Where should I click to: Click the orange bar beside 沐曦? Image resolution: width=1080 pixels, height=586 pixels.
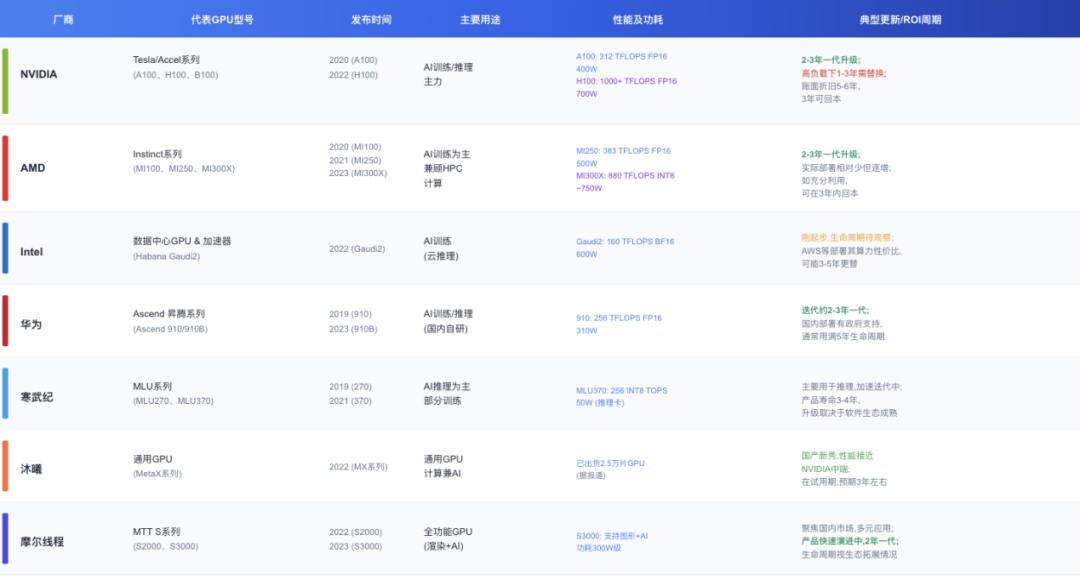click(x=5, y=467)
